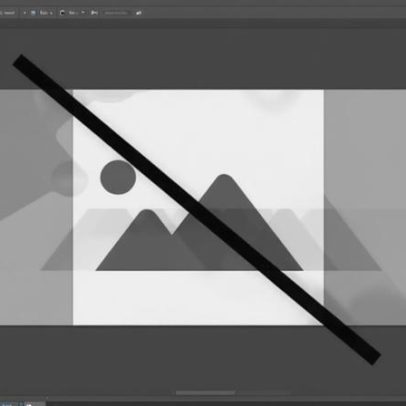Click the blue square icon in options bar

coord(33,13)
